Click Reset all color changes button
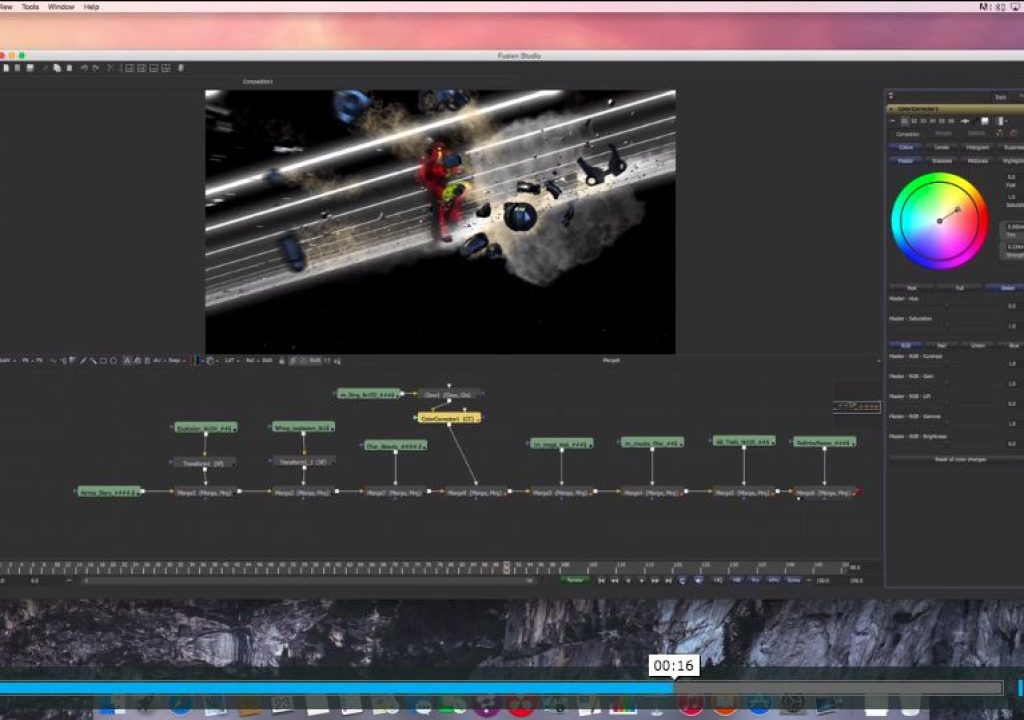Image resolution: width=1024 pixels, height=720 pixels. click(x=959, y=459)
